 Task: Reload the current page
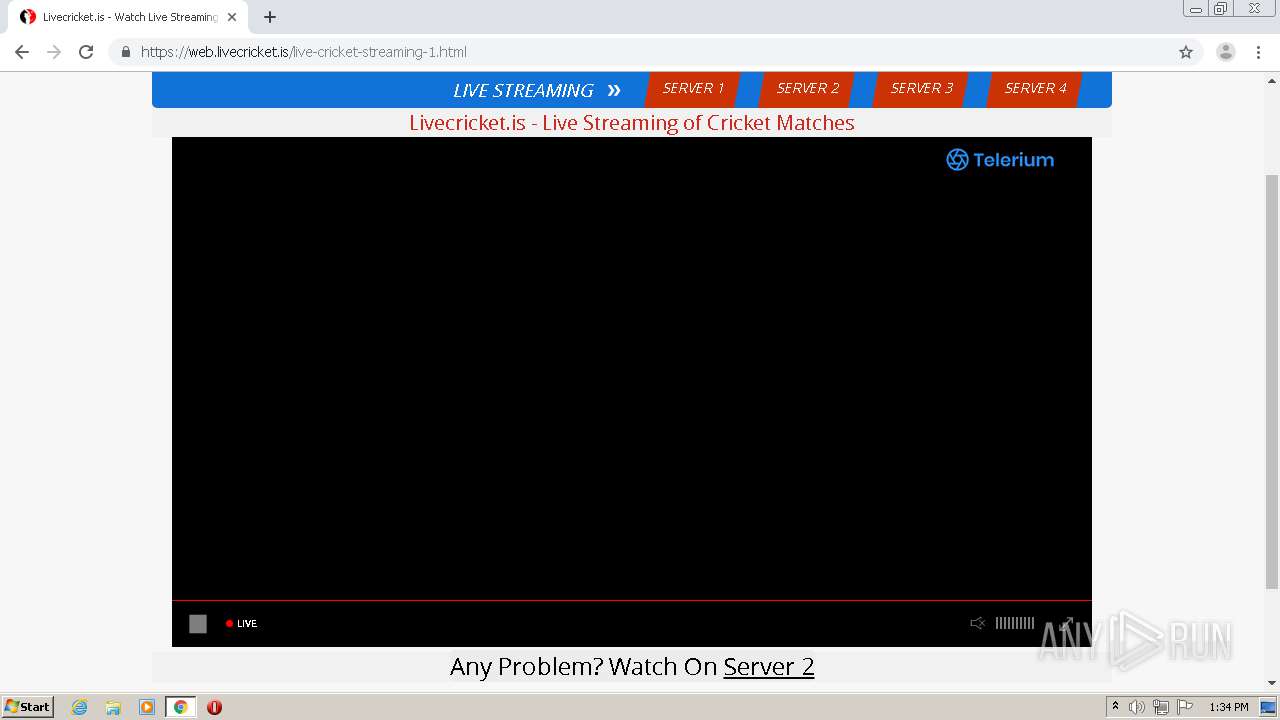click(x=86, y=52)
